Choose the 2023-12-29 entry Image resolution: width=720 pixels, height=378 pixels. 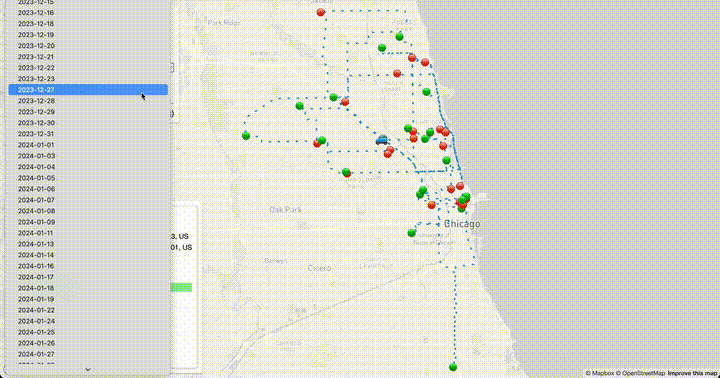pos(88,112)
